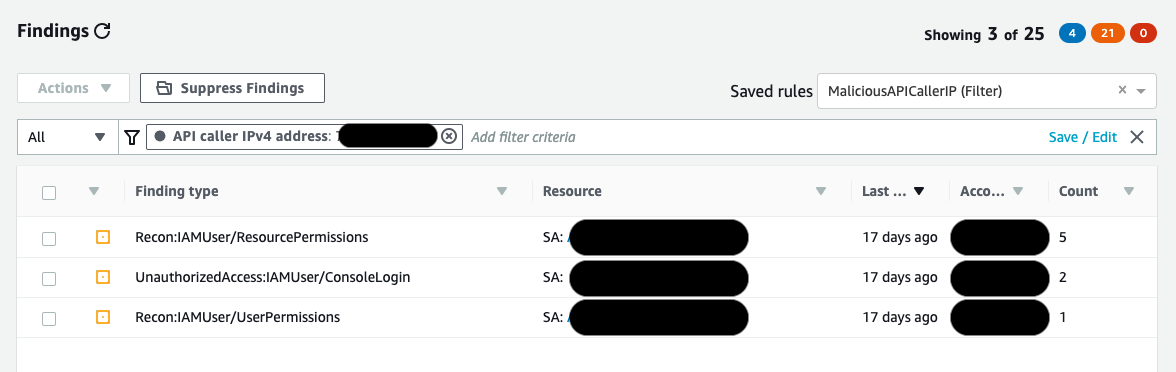Sort by the severity column arrow
1176x372 pixels.
tap(94, 192)
